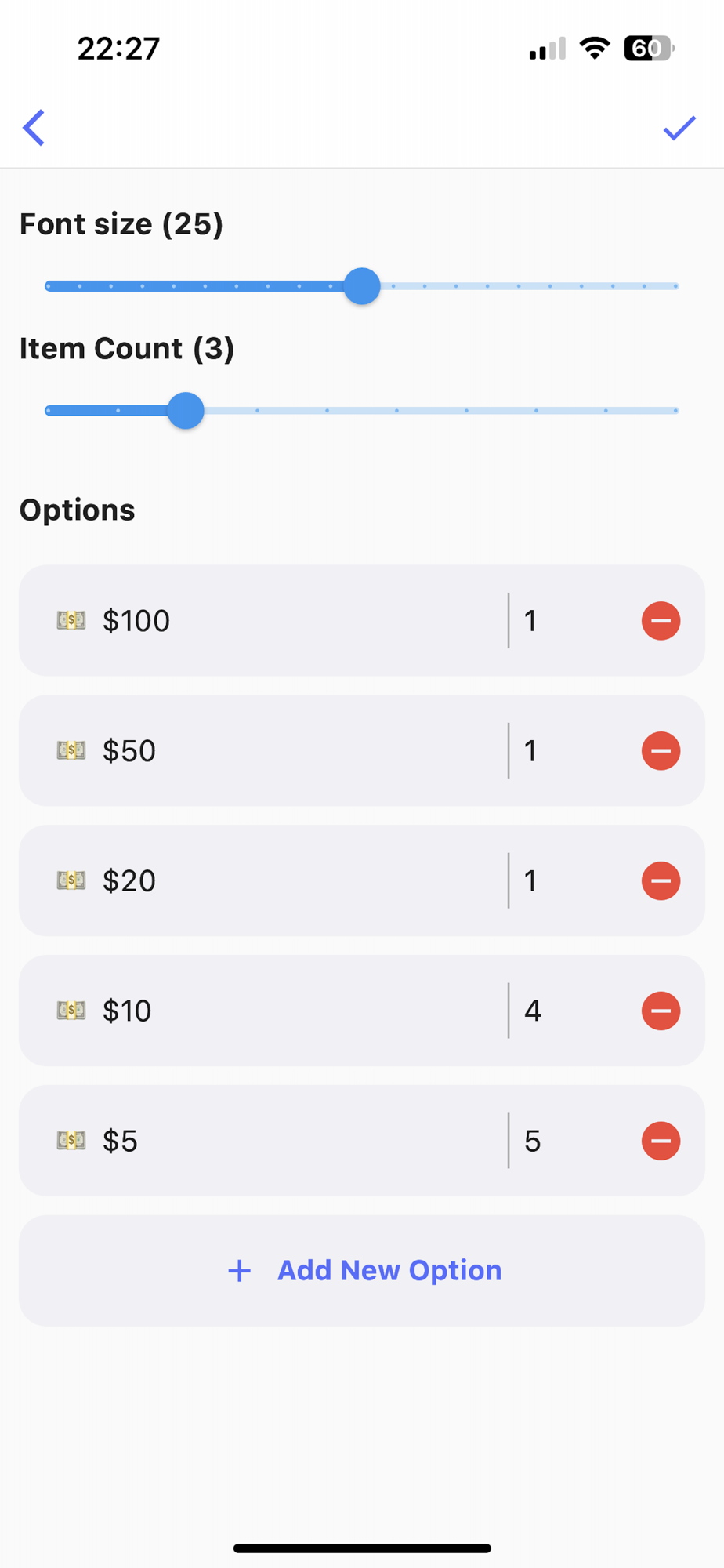Tap the back arrow icon
This screenshot has width=724, height=1568.
(x=34, y=128)
